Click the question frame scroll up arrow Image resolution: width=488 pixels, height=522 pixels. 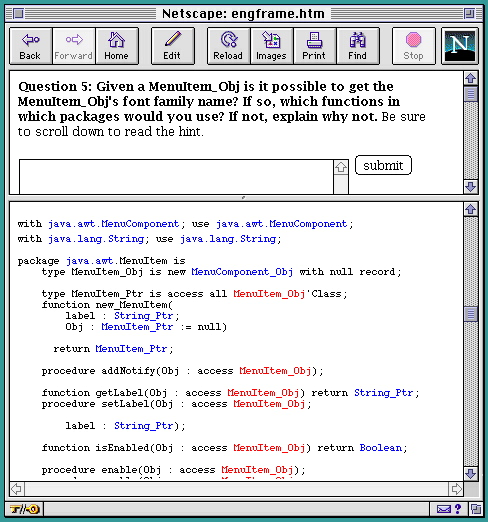pos(471,78)
